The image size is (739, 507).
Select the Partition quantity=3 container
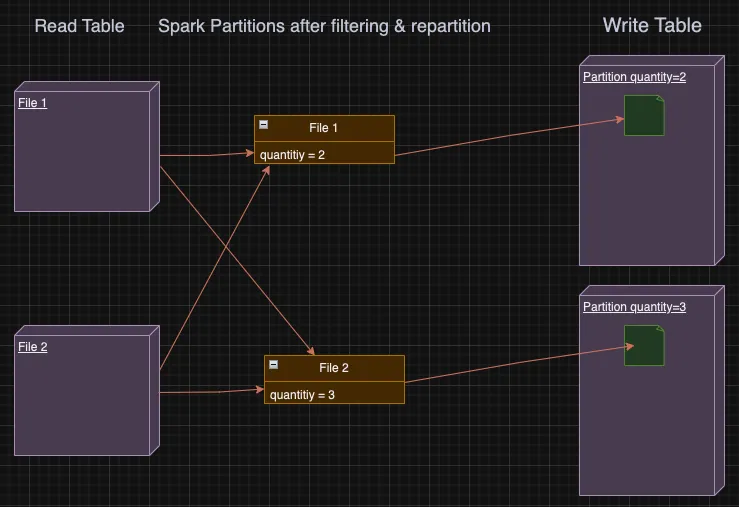[652, 391]
